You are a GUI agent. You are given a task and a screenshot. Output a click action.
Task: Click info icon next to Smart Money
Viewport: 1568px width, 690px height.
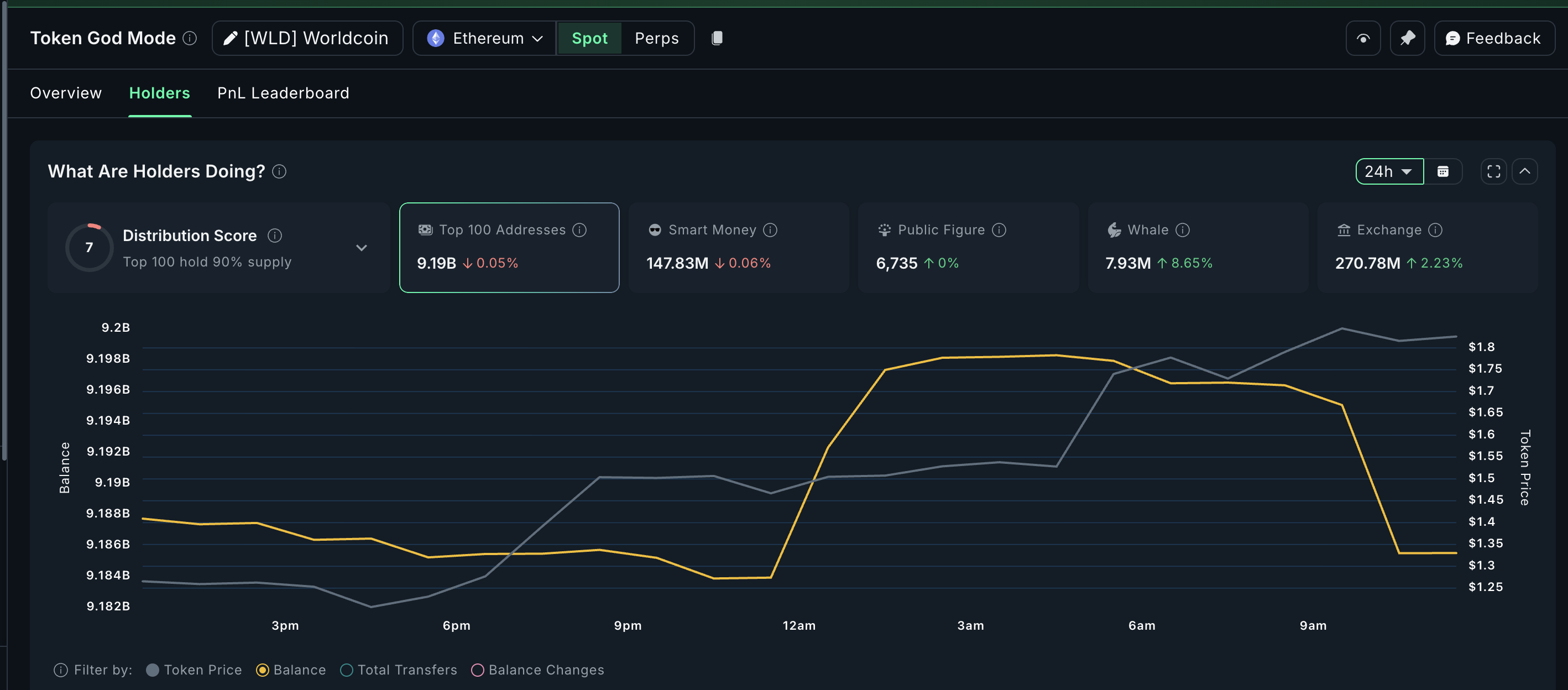point(770,230)
